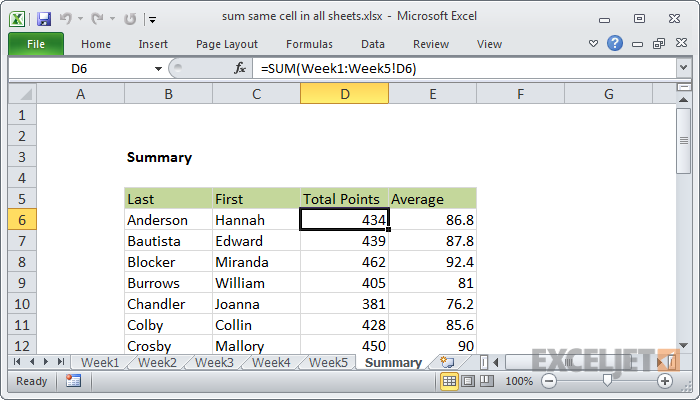Select the cell containing Chandler

(168, 304)
